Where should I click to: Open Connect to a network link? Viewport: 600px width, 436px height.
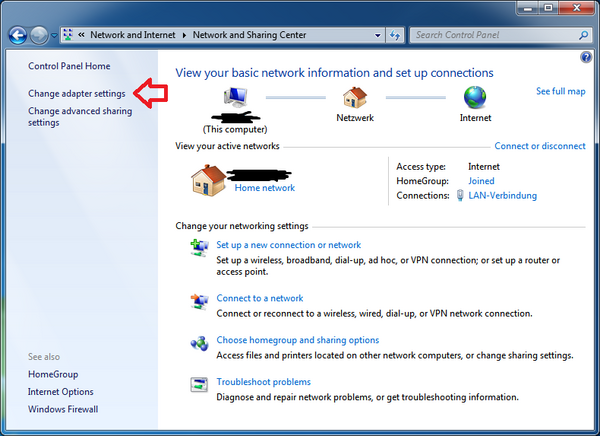[x=260, y=298]
